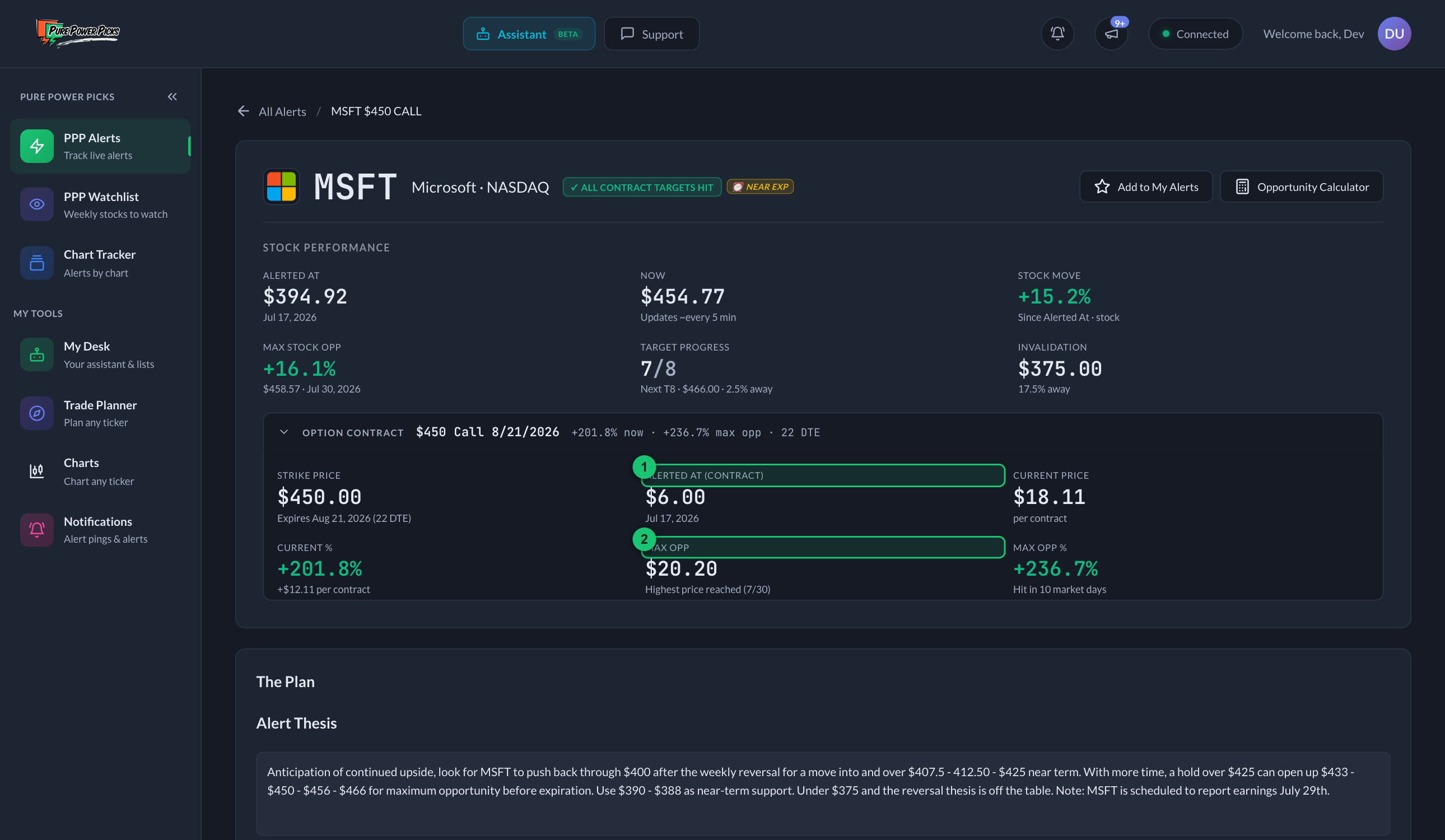This screenshot has height=840, width=1445.
Task: Go to Trade Planner
Action: point(100,413)
